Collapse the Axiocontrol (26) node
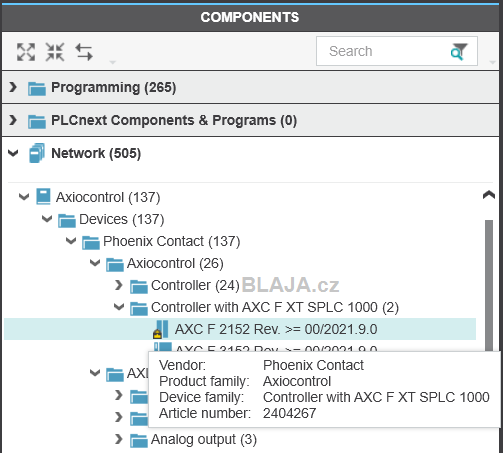This screenshot has width=503, height=453. 95,263
